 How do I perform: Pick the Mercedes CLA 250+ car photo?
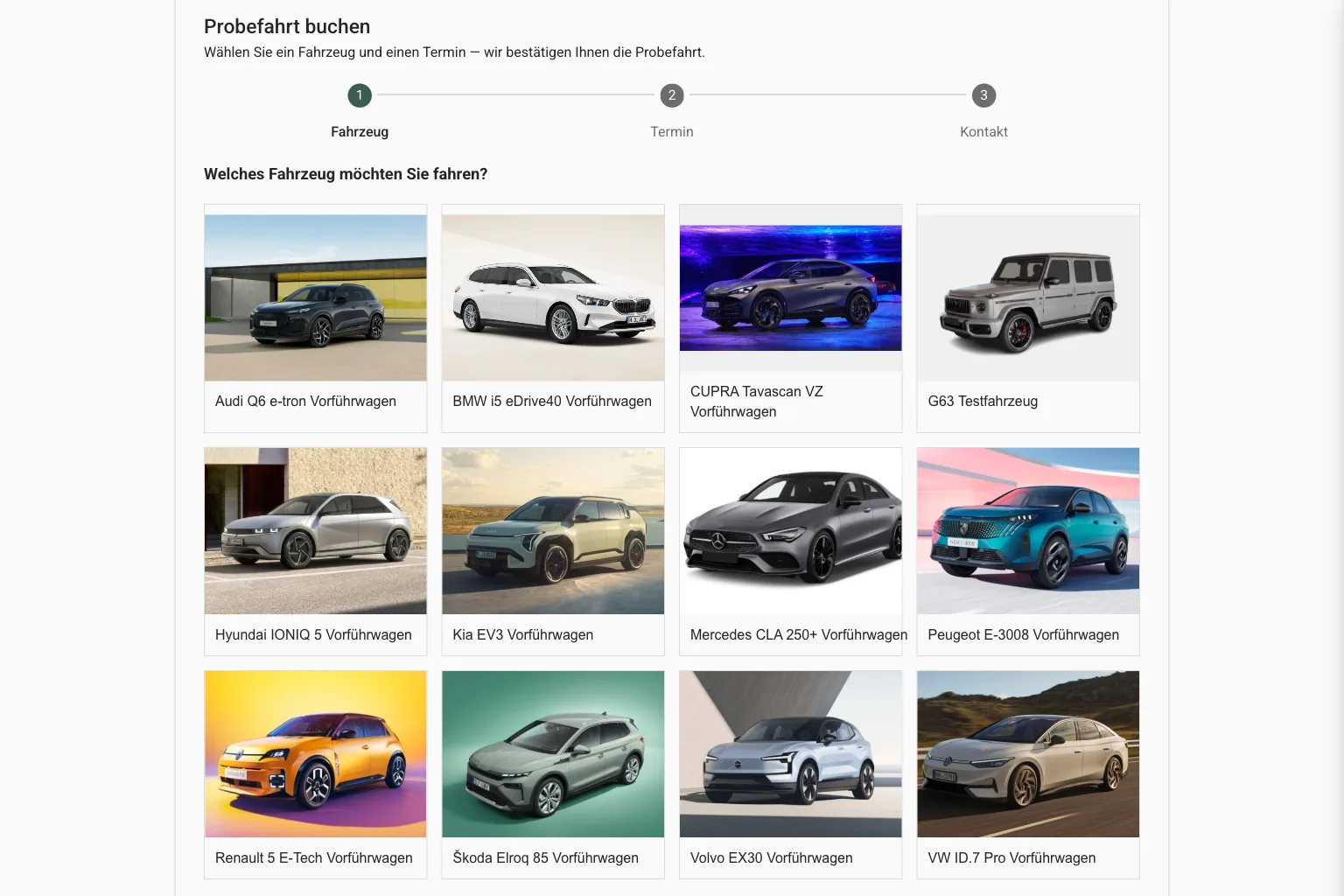click(791, 531)
